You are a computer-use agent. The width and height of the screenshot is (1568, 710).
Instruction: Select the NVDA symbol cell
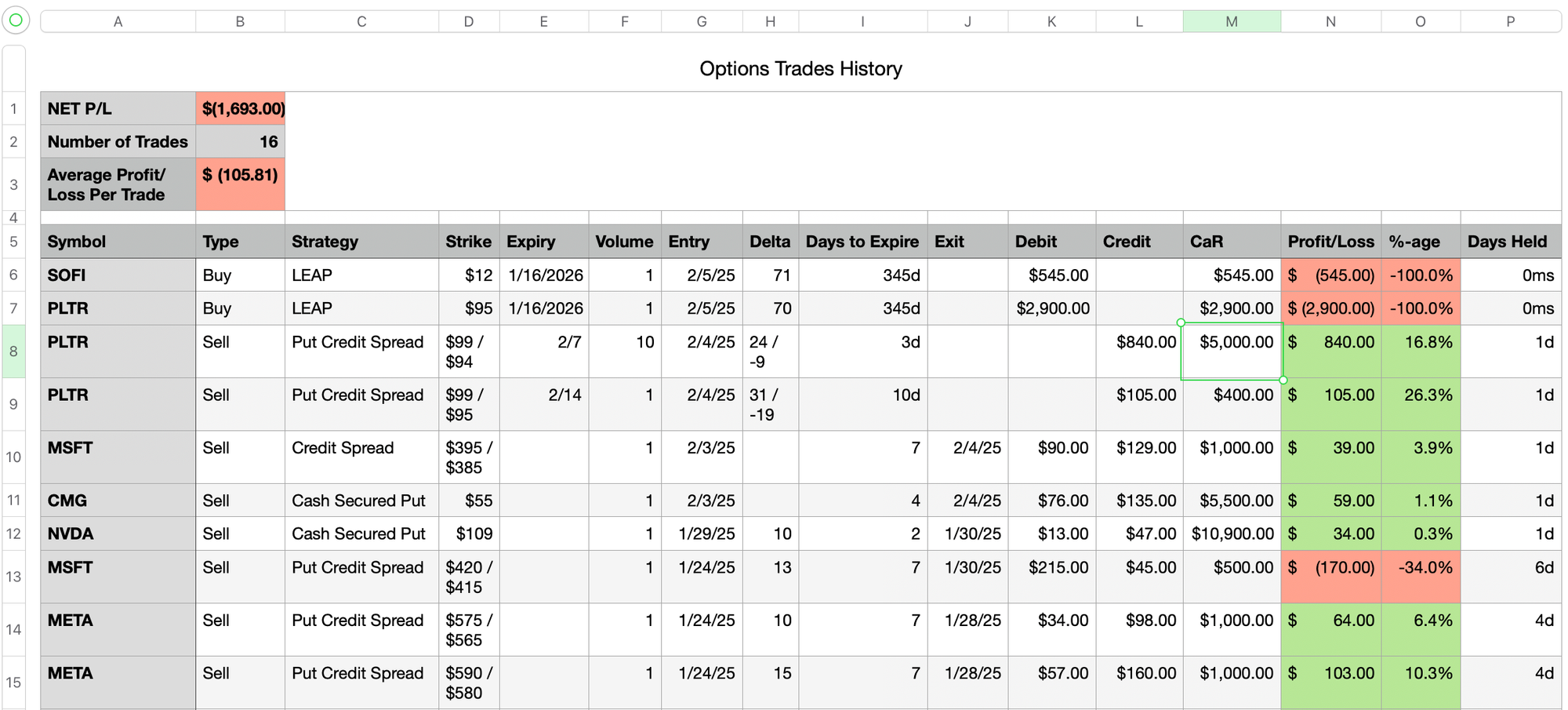click(x=118, y=533)
